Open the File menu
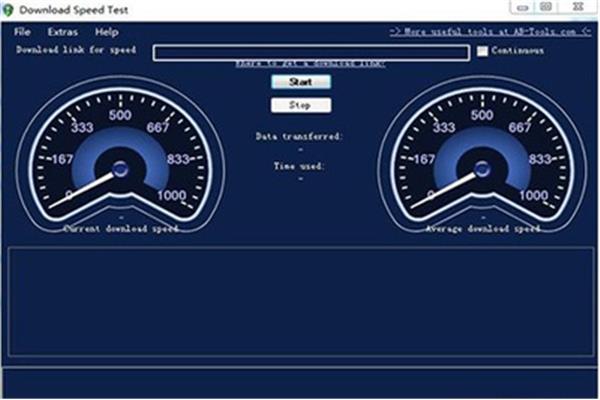The width and height of the screenshot is (600, 400). coord(22,32)
